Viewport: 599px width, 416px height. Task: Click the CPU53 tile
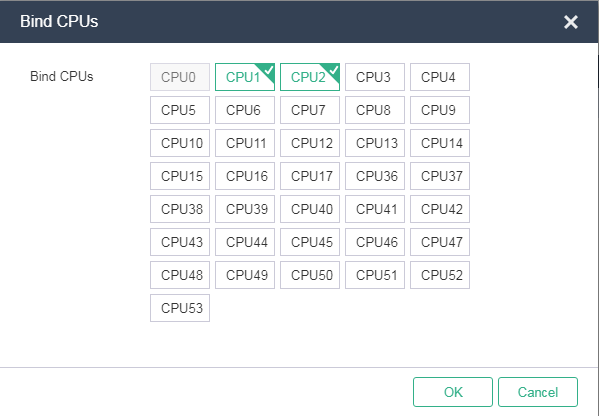[180, 308]
